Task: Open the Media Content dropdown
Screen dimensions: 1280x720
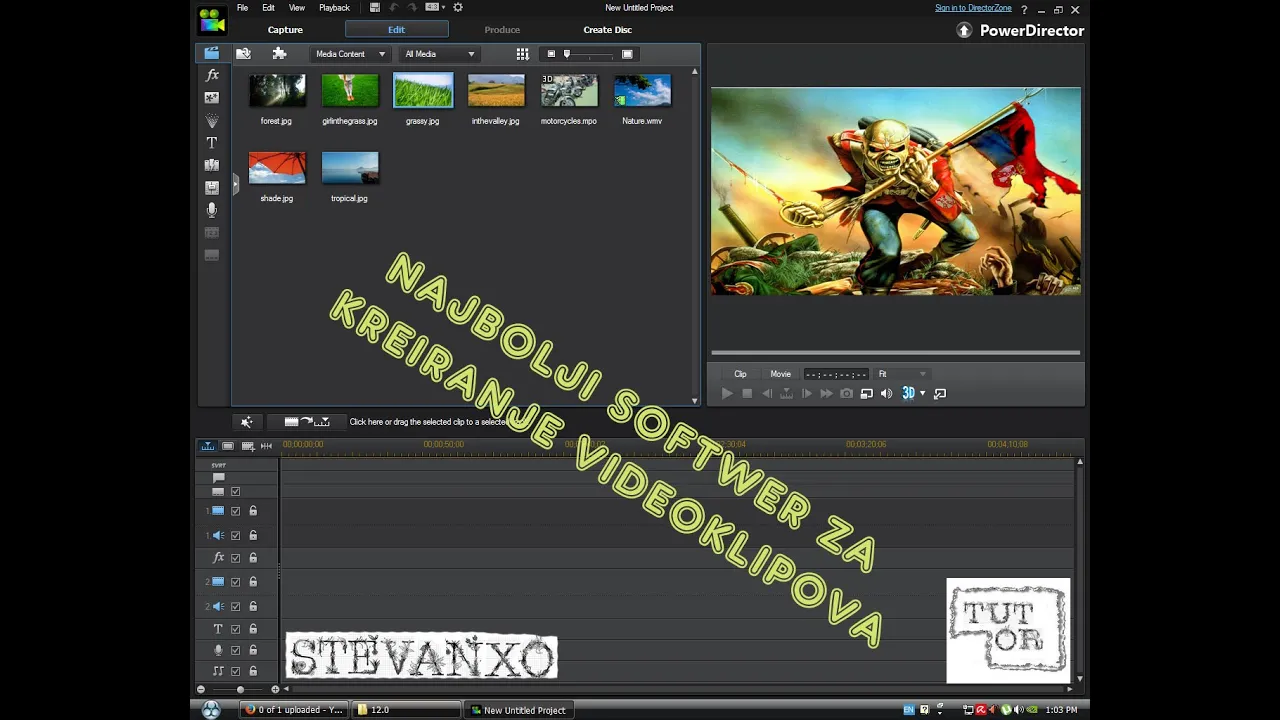Action: [x=350, y=54]
